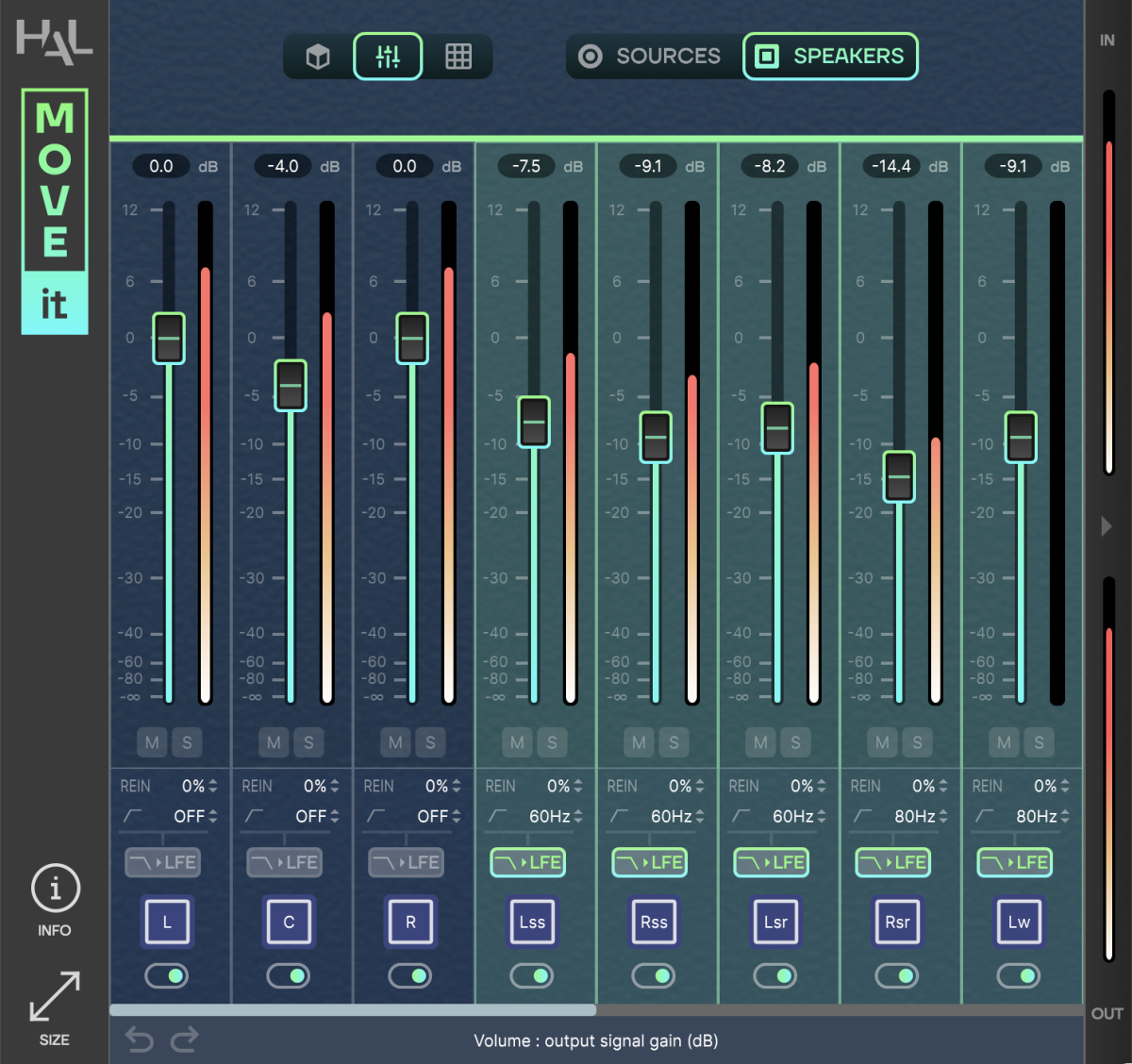Grab the Lss channel volume fader handle
The image size is (1132, 1064).
coord(534,422)
